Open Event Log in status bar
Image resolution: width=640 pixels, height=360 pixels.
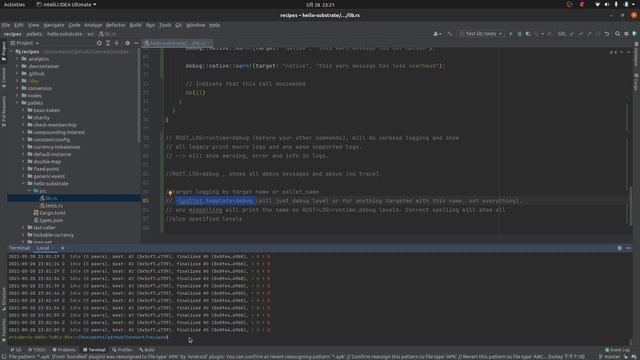(617, 350)
